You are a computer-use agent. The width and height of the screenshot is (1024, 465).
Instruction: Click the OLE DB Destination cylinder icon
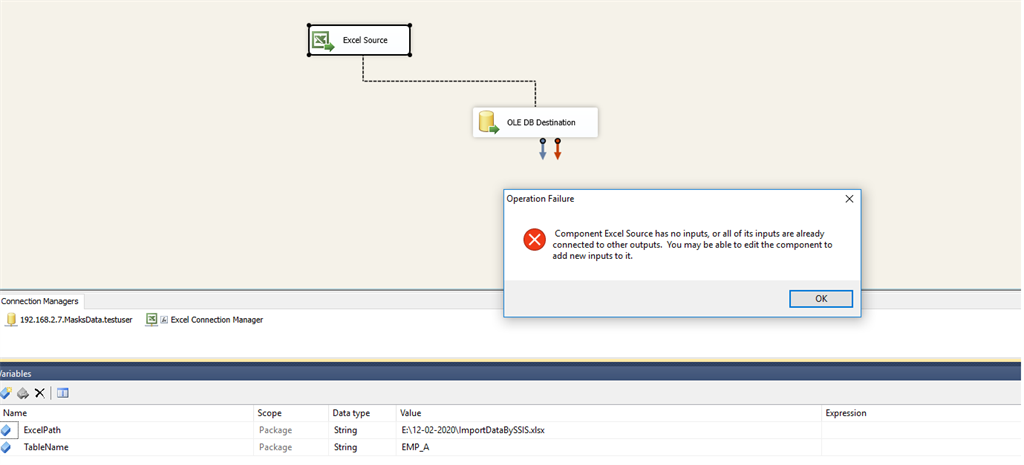[487, 122]
